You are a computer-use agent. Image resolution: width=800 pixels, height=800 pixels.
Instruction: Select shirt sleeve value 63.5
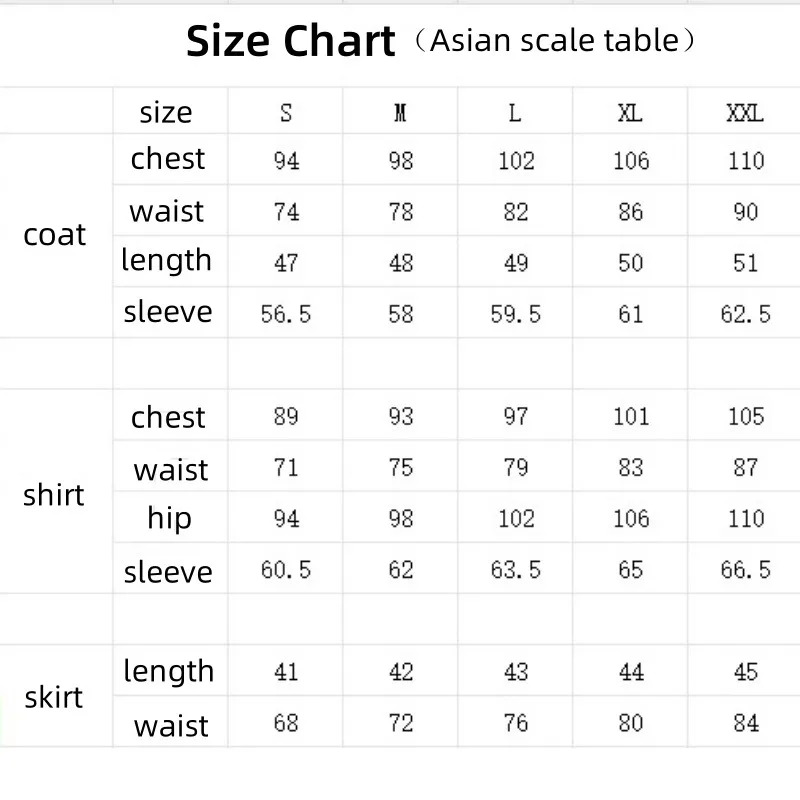coord(516,570)
